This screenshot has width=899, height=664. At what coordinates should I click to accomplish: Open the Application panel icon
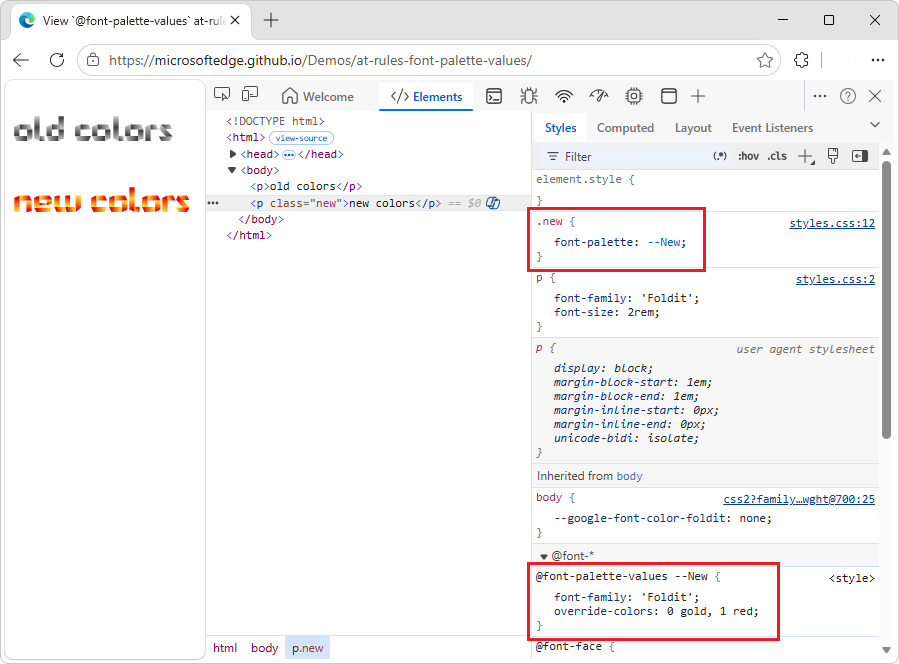click(669, 96)
